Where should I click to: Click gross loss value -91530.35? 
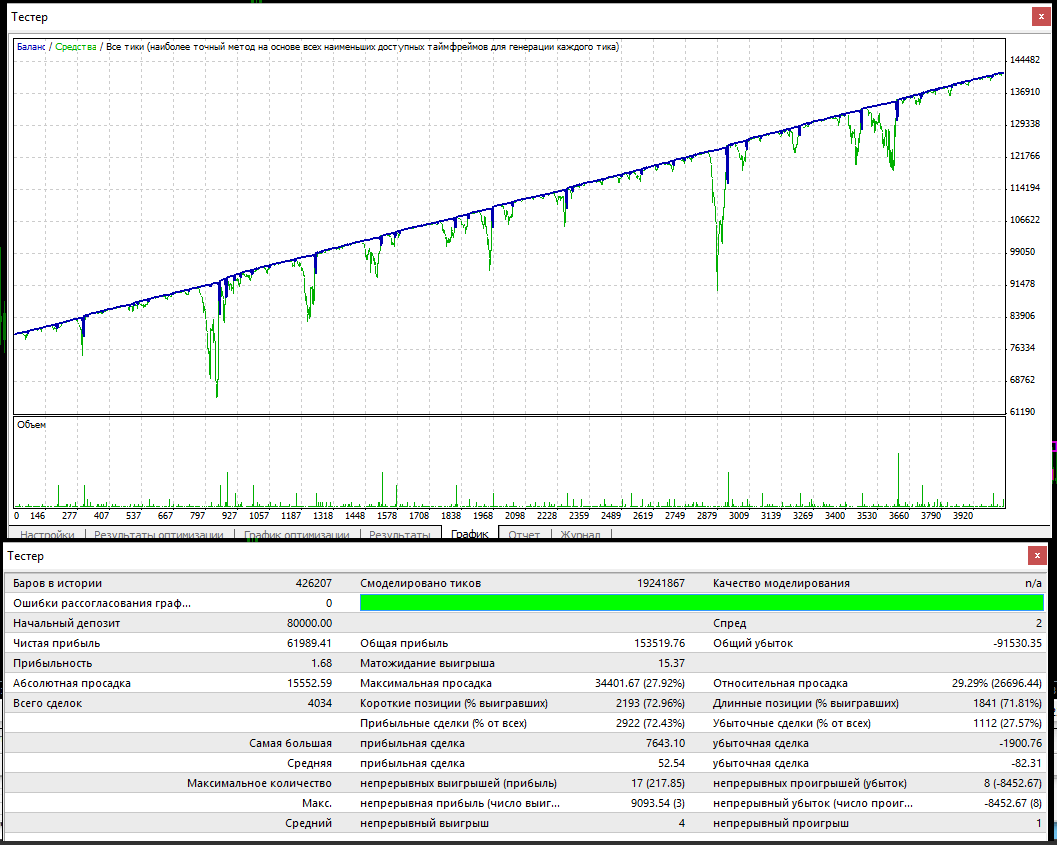pyautogui.click(x=1017, y=643)
